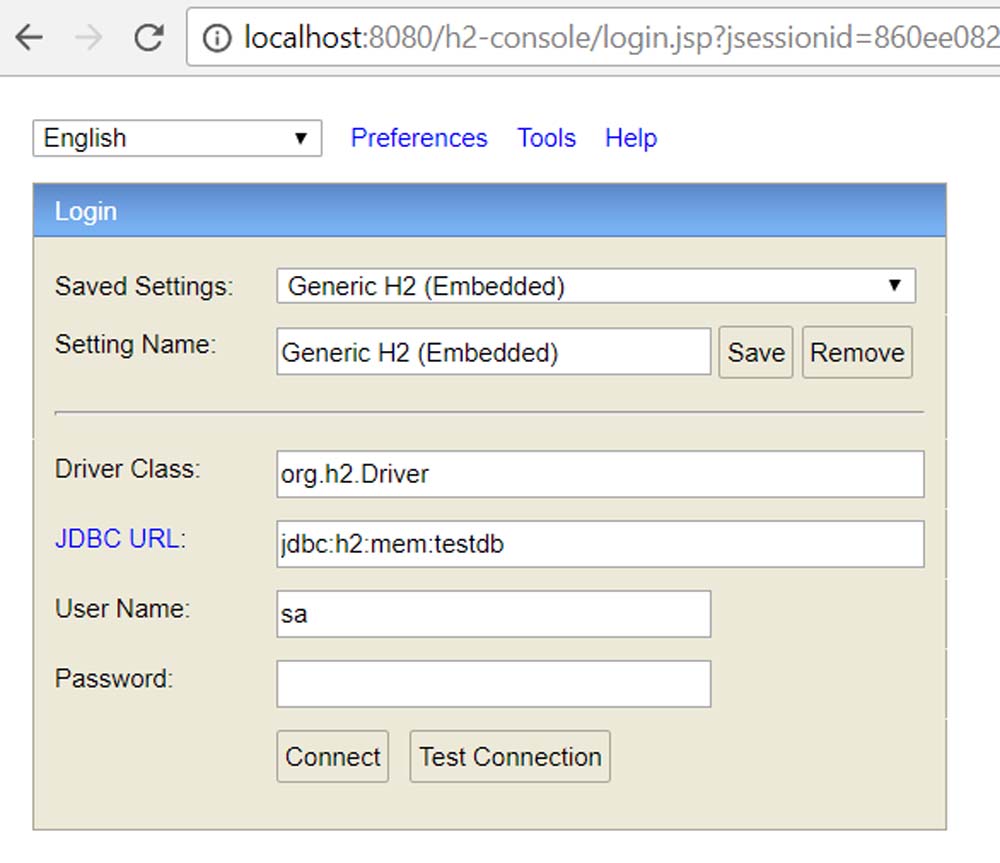This screenshot has height=863, width=1000.
Task: Click the Setting Name text field
Action: (493, 352)
